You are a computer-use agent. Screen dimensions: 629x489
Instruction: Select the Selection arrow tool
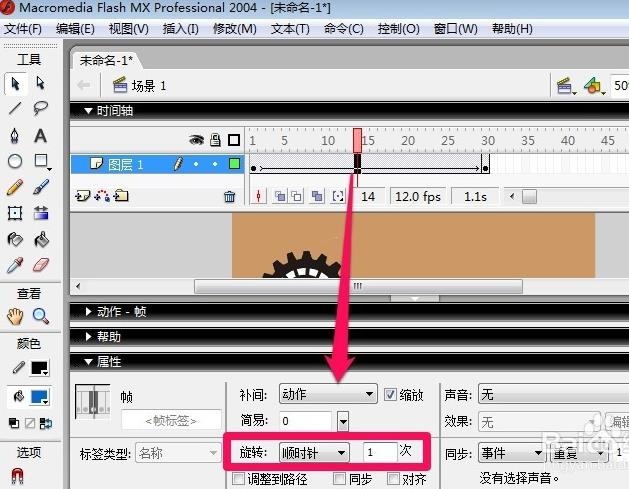click(15, 83)
